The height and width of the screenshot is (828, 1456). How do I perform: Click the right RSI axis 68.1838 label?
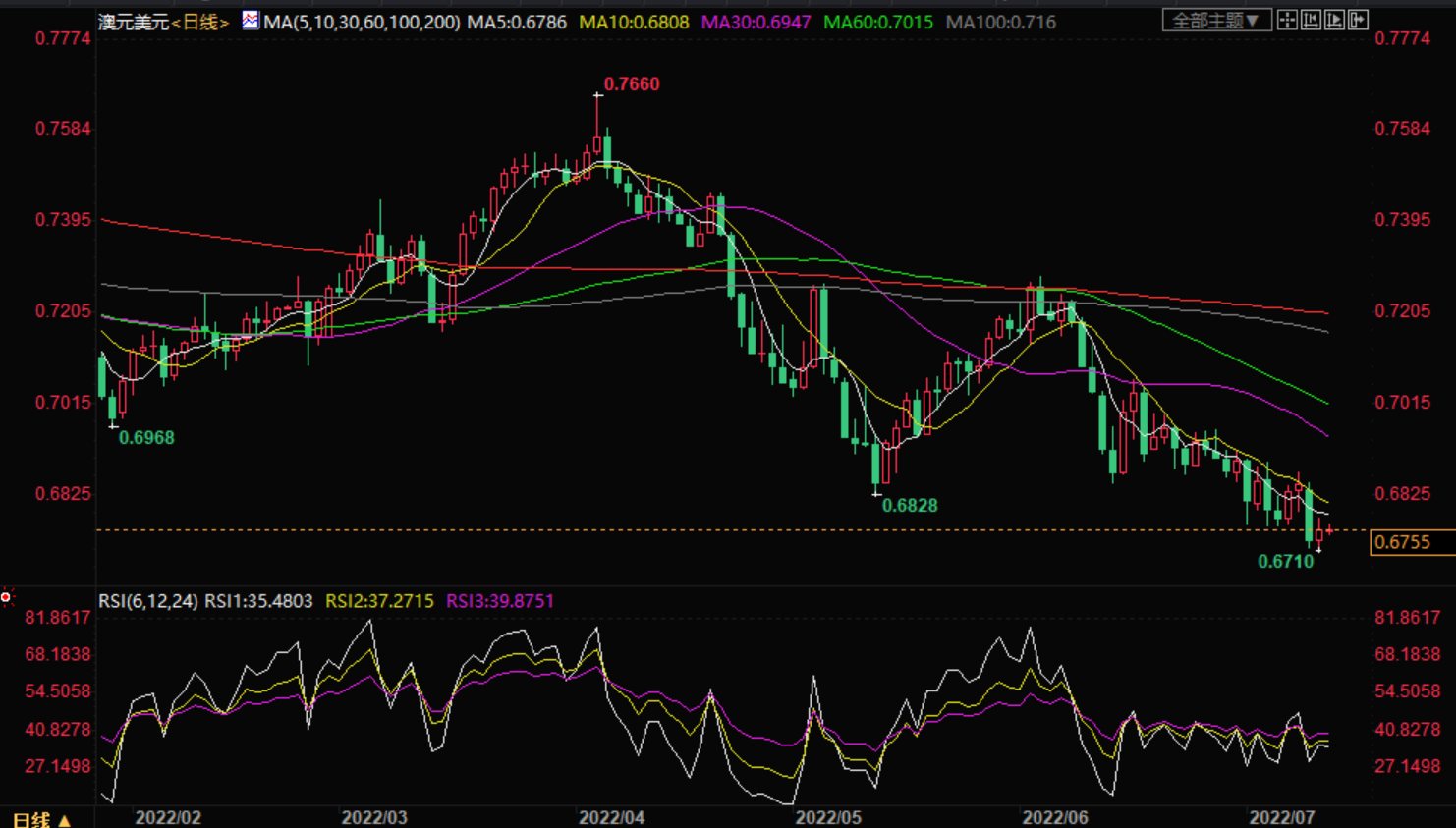coord(1408,655)
